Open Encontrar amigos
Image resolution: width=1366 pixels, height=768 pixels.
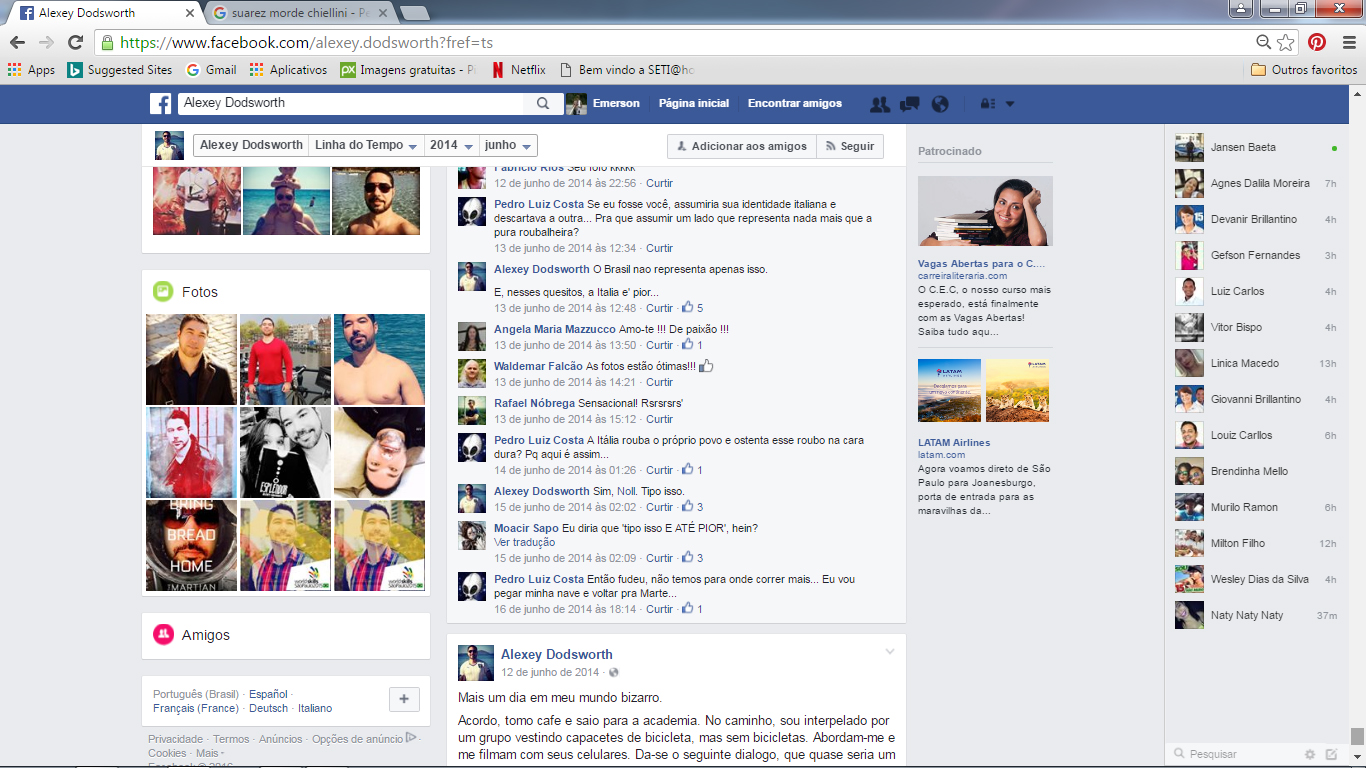click(795, 103)
